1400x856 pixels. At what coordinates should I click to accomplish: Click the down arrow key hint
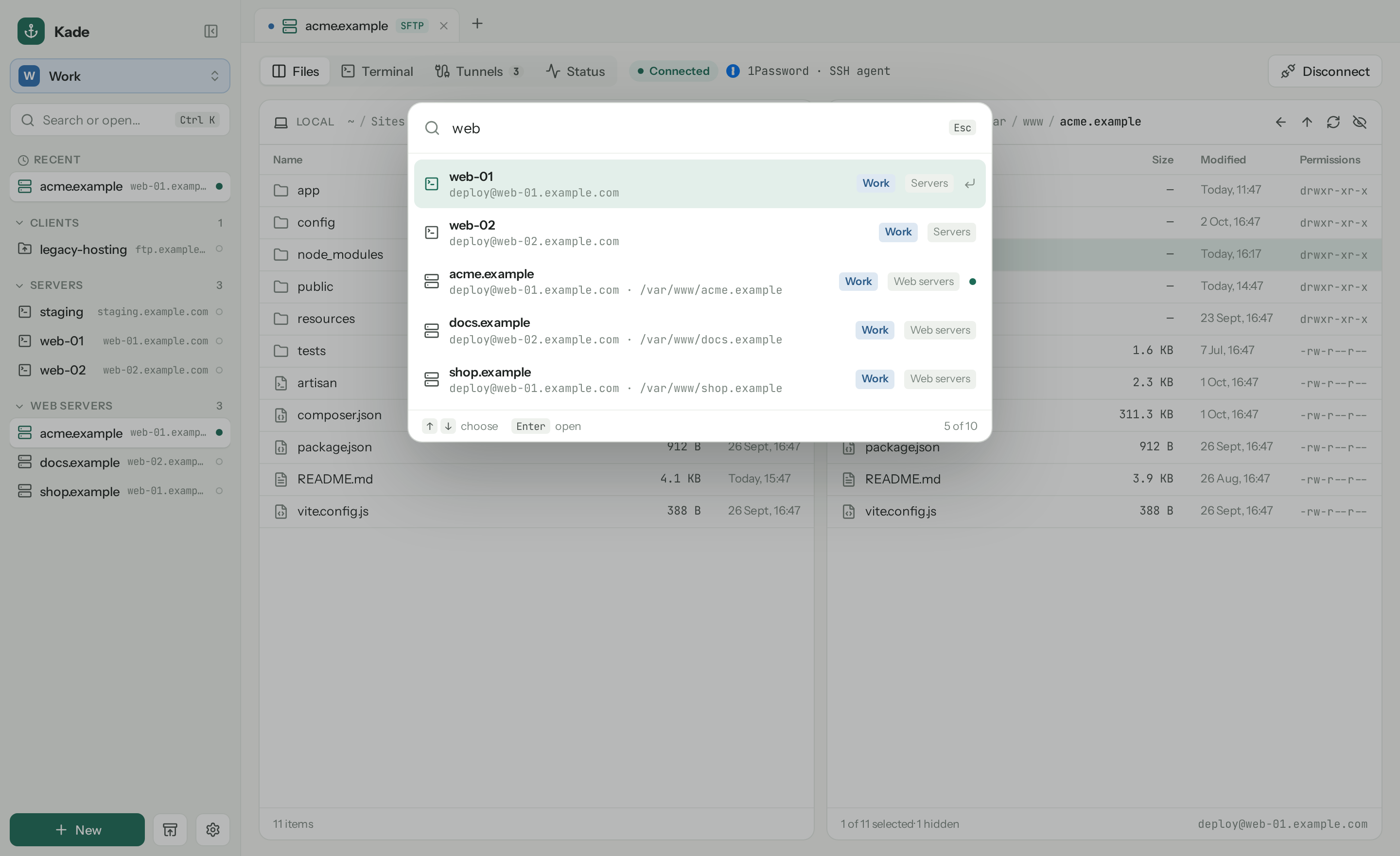448,426
